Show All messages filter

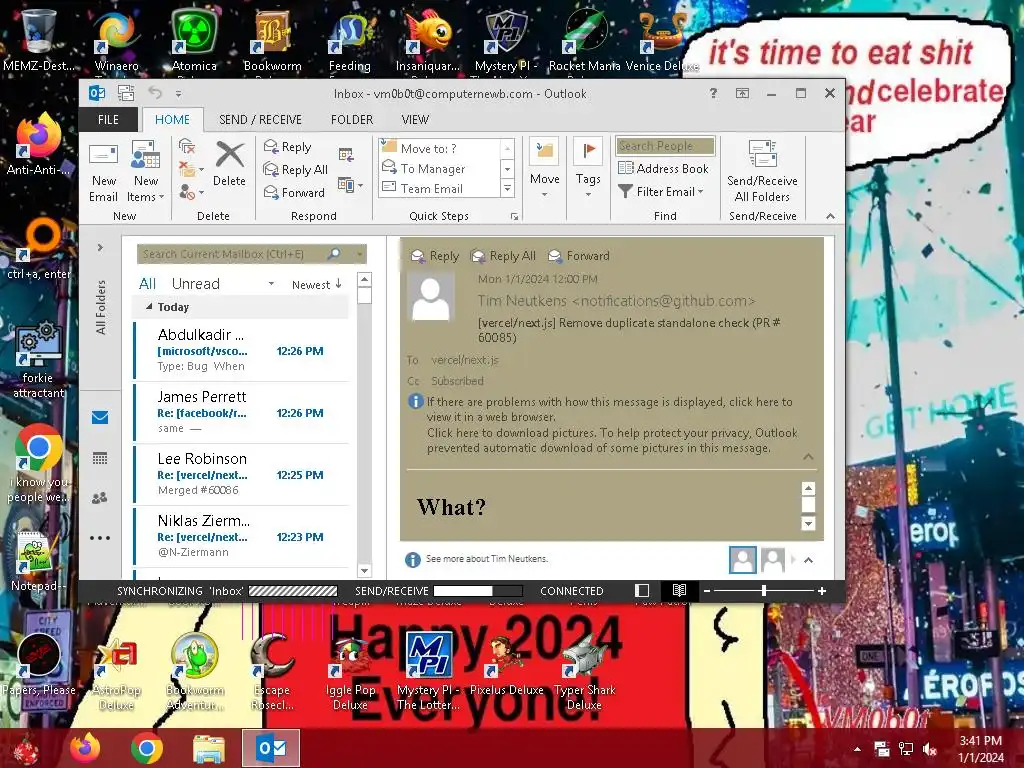click(147, 284)
